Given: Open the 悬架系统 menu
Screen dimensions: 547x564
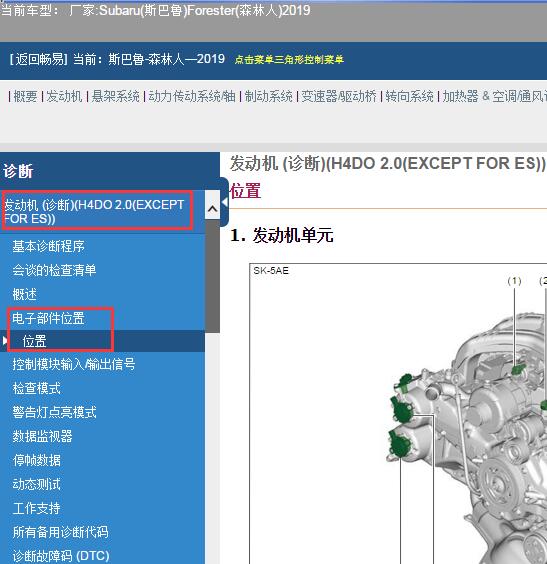Looking at the screenshot, I should [115, 96].
